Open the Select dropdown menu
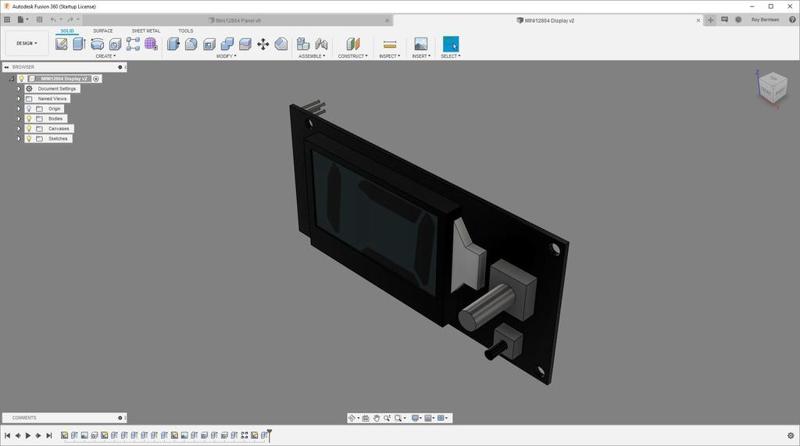Image resolution: width=800 pixels, height=446 pixels. [451, 56]
